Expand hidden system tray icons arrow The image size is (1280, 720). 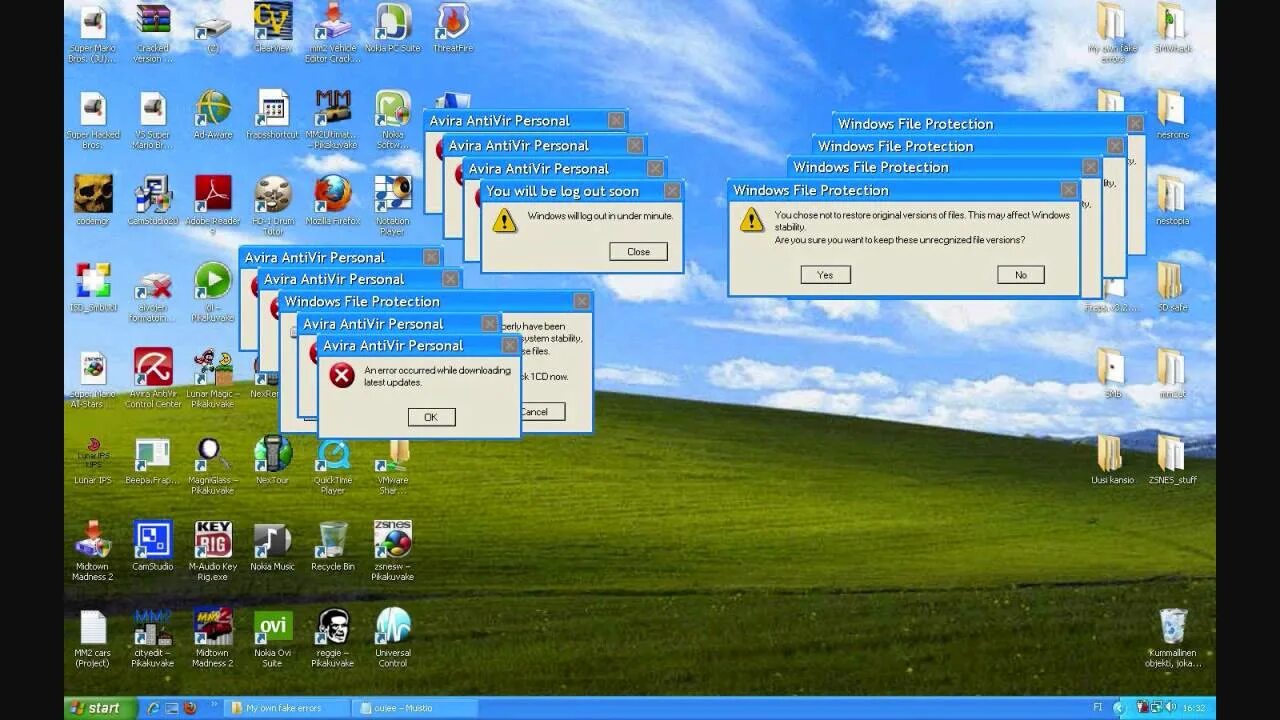point(1121,708)
